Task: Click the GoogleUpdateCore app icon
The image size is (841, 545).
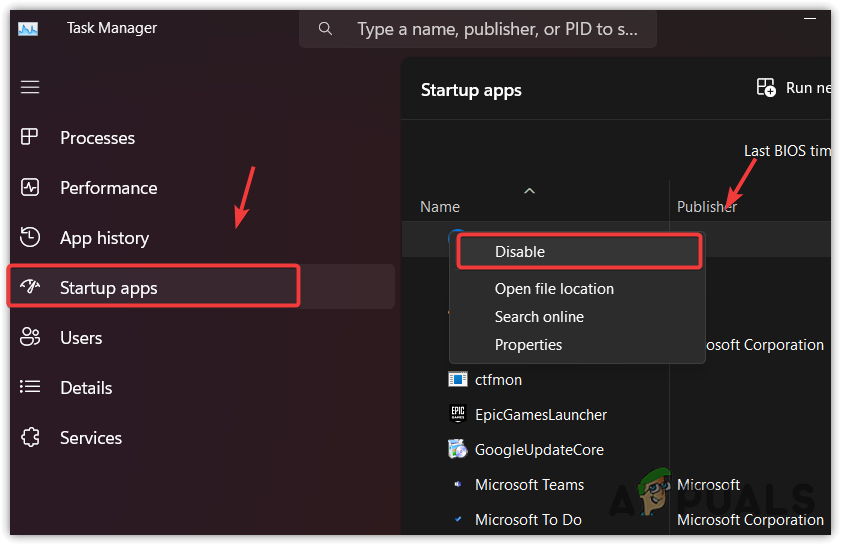Action: click(458, 449)
